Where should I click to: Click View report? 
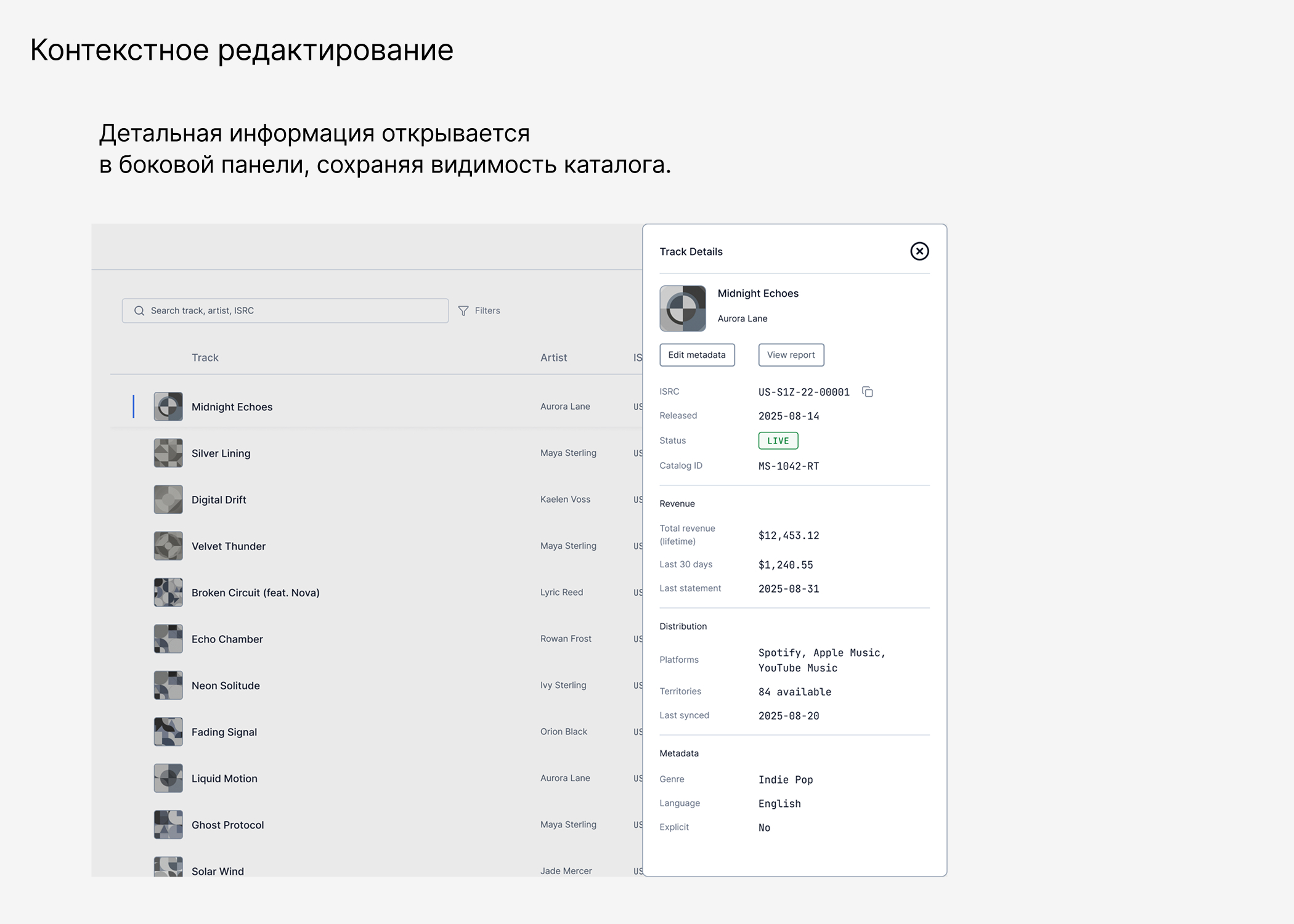click(791, 355)
